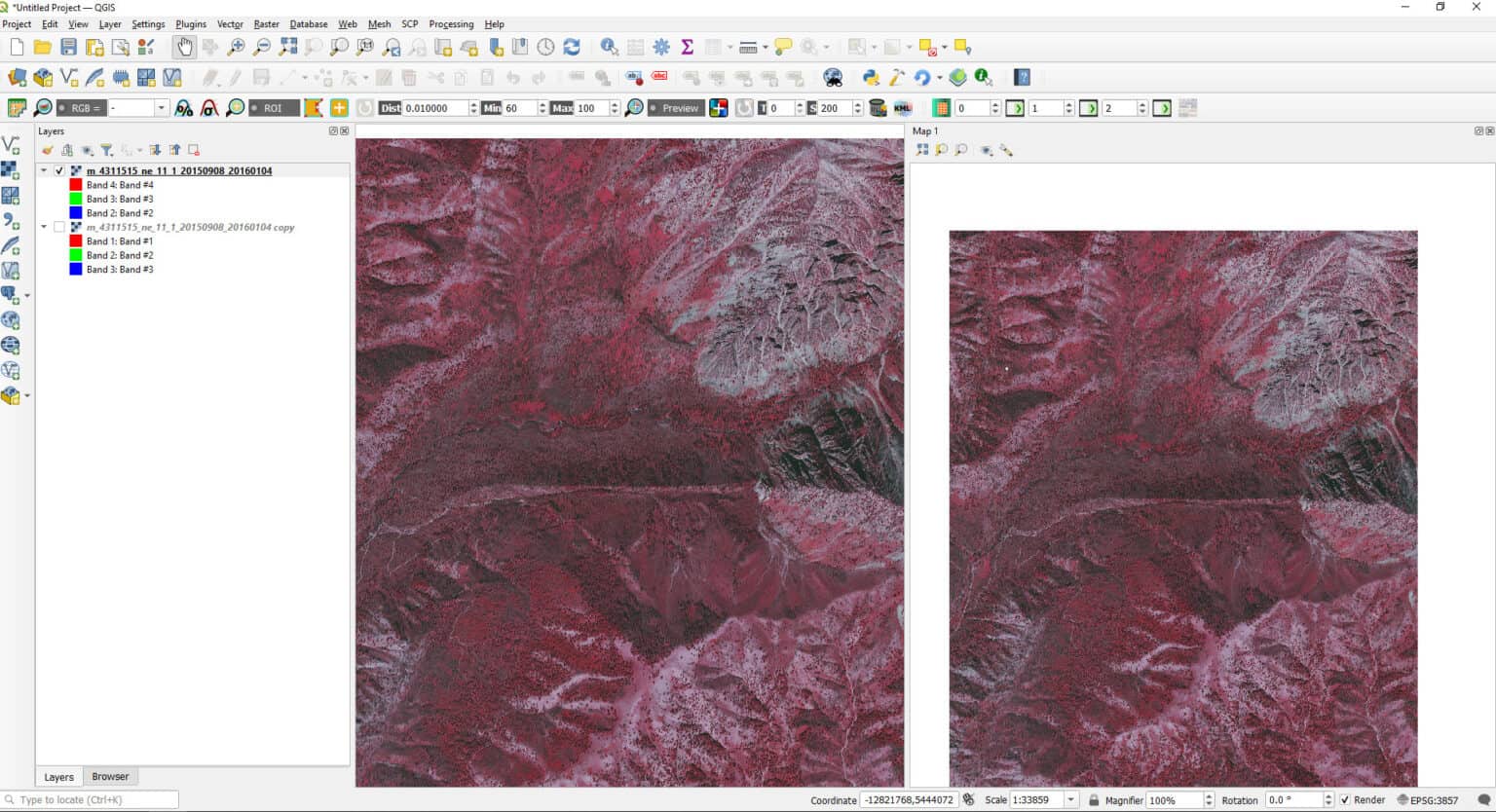Screen dimensions: 1496x812
Task: Switch to the Browser tab
Action: [109, 776]
